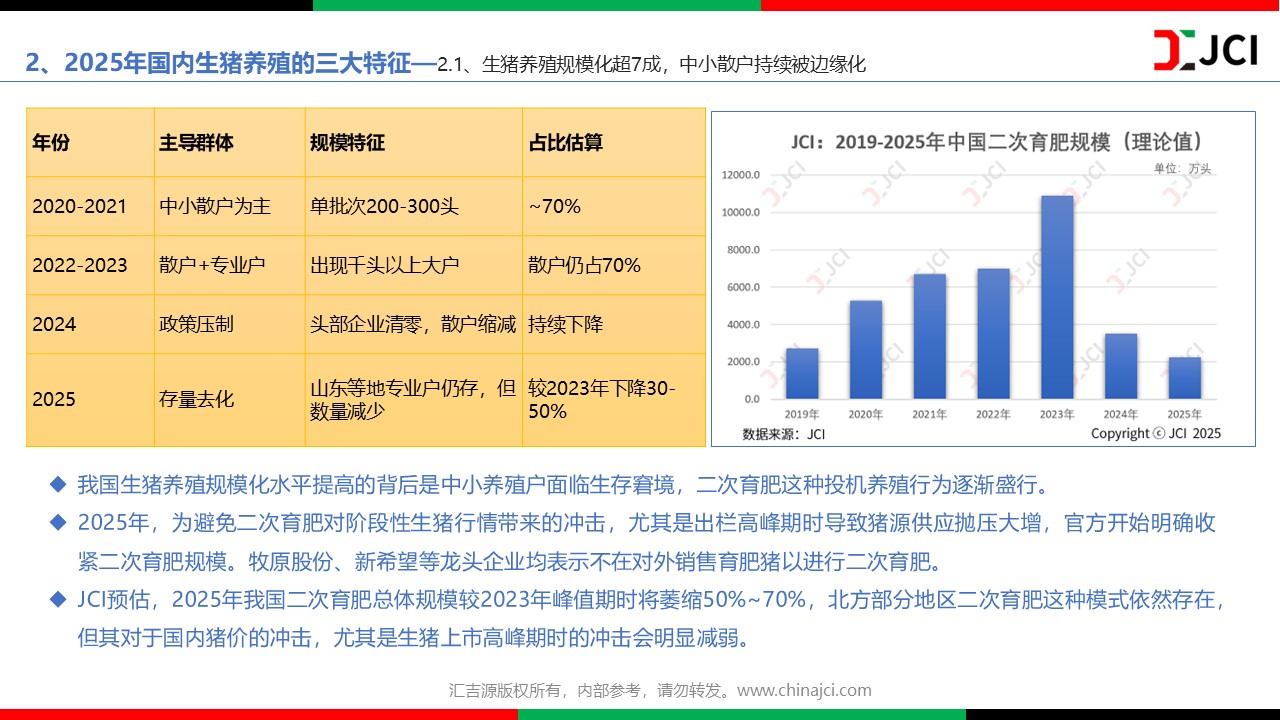Click the slide heading 2025年国内生猪养殖的三大特征
The image size is (1280, 720).
218,63
